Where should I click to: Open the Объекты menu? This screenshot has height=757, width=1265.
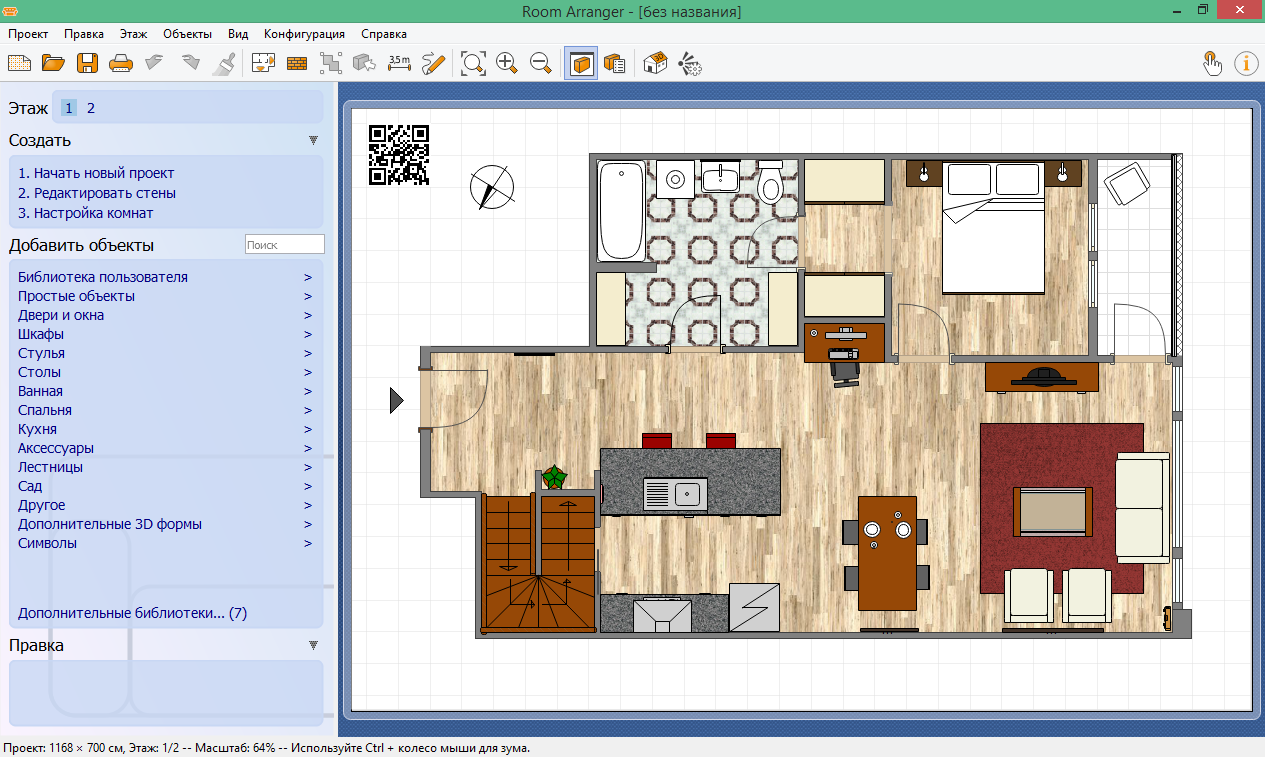pyautogui.click(x=187, y=33)
